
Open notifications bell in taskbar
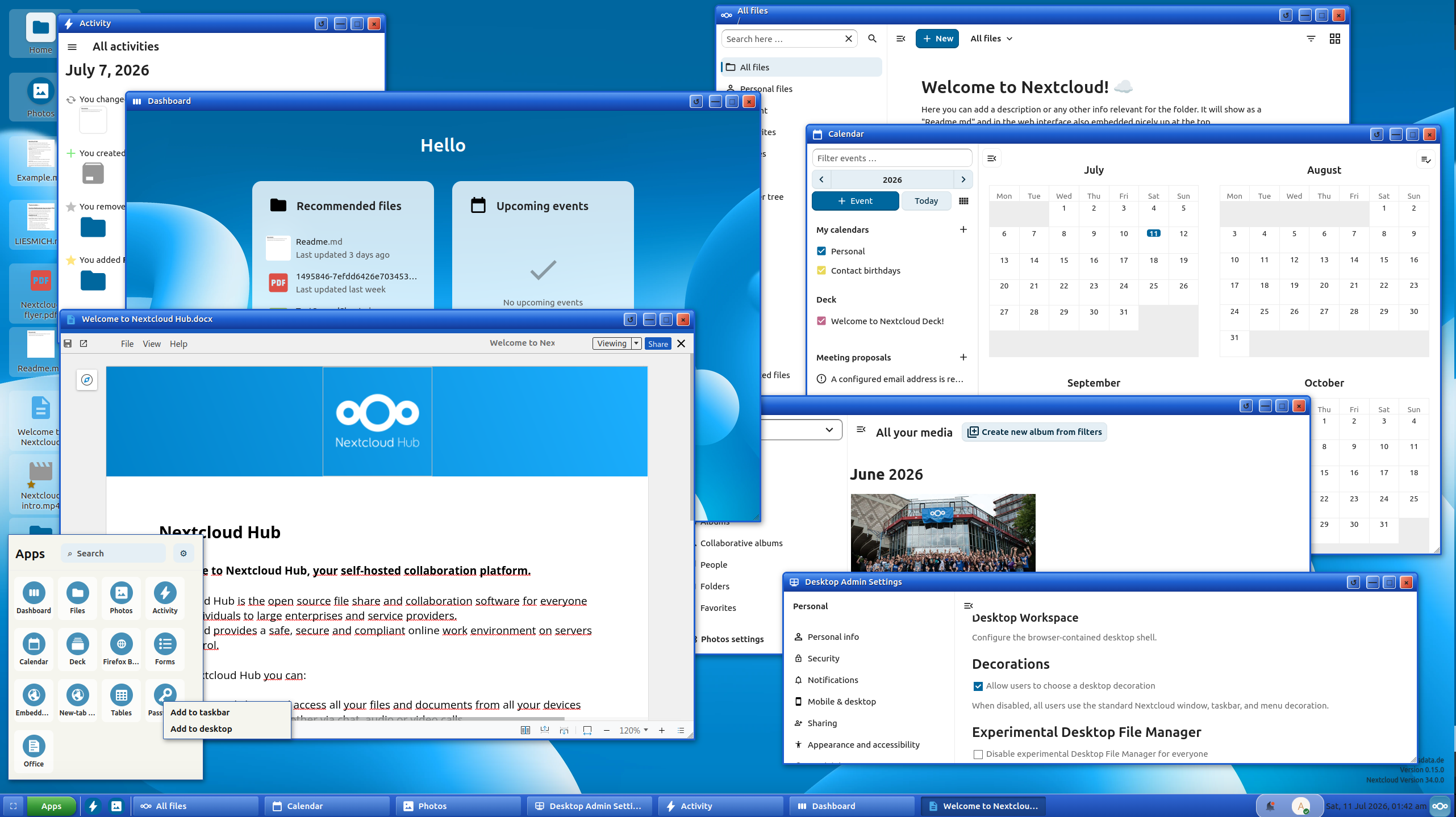click(x=1270, y=806)
